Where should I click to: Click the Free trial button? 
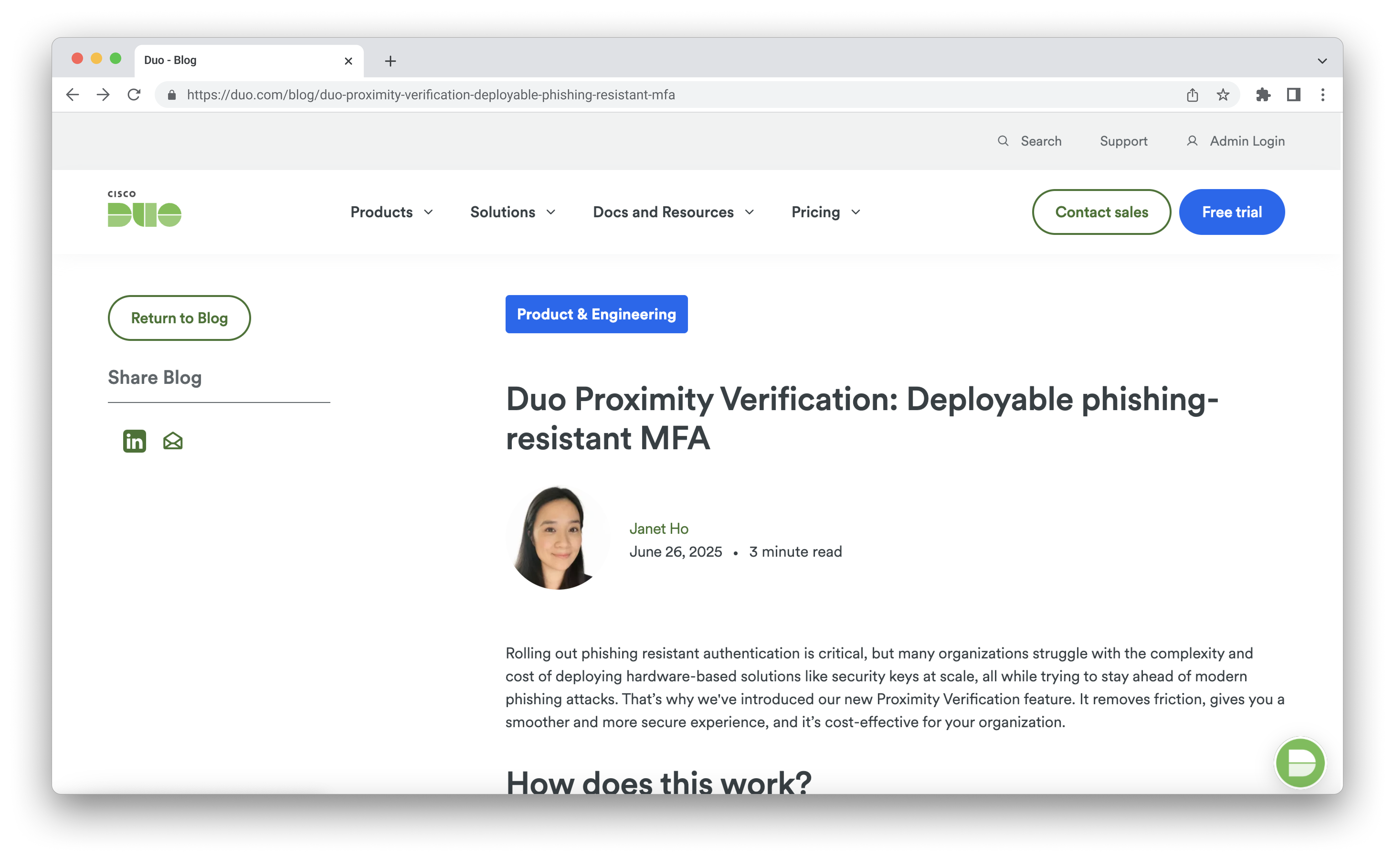pyautogui.click(x=1231, y=212)
